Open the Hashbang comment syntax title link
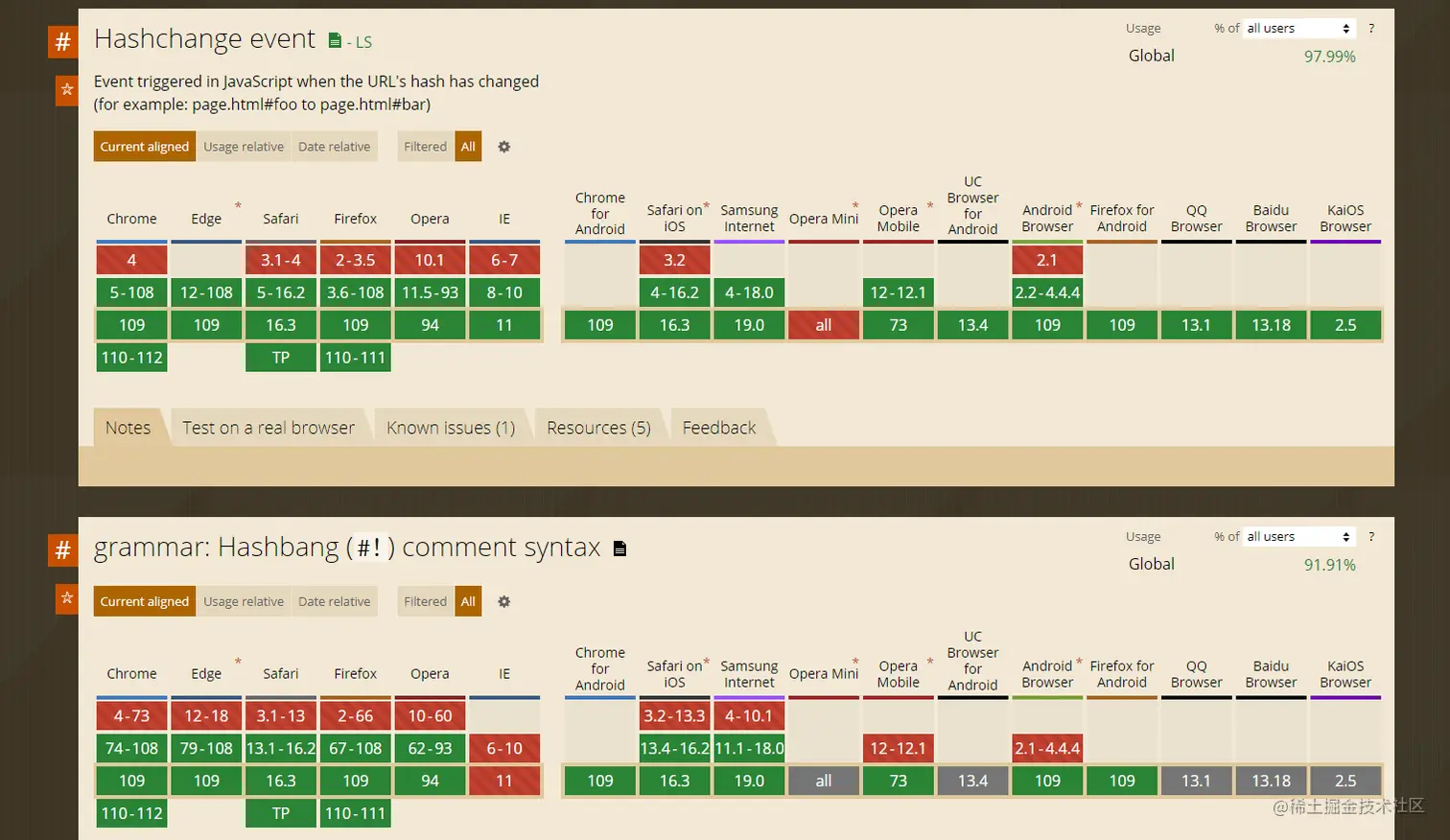Viewport: 1450px width, 840px height. pyautogui.click(x=347, y=548)
